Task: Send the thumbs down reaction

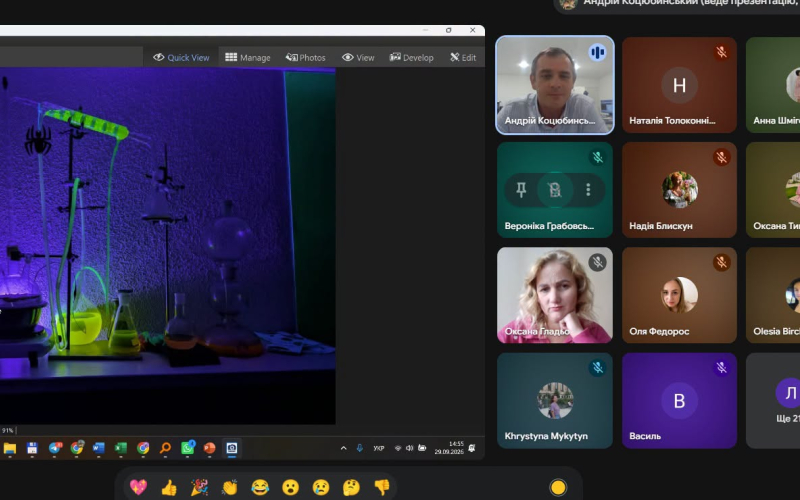Action: coord(382,487)
